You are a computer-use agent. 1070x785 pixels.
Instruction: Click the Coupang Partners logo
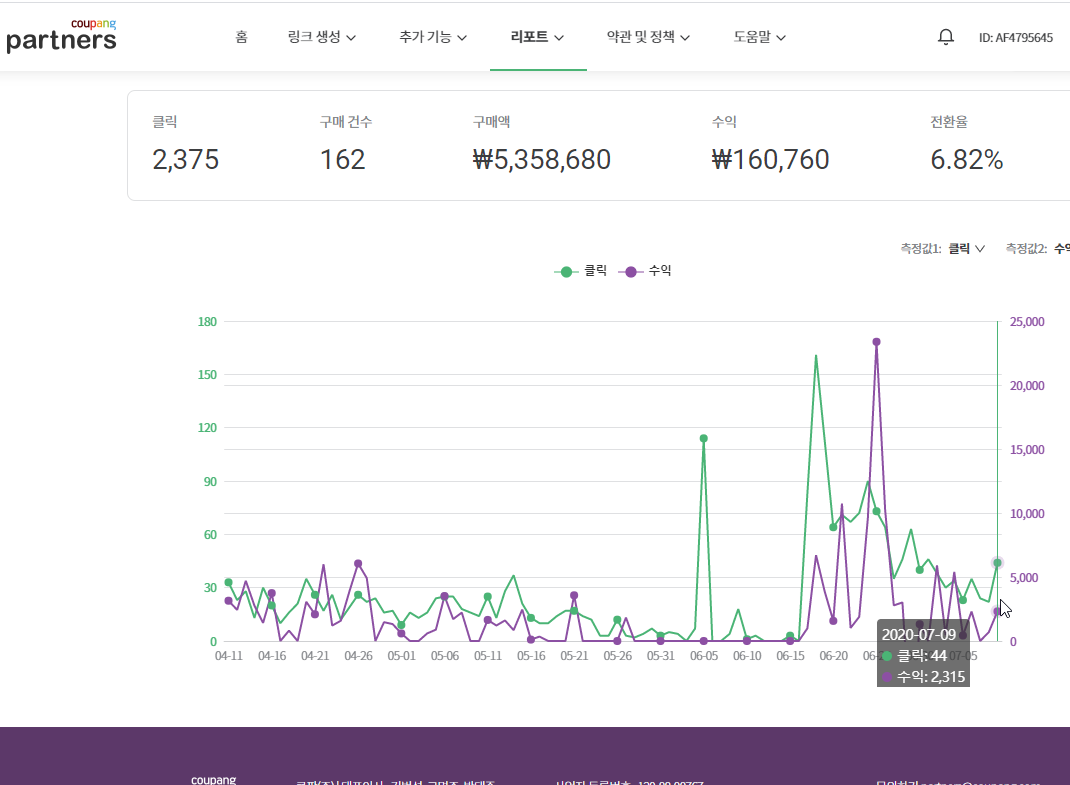(61, 35)
